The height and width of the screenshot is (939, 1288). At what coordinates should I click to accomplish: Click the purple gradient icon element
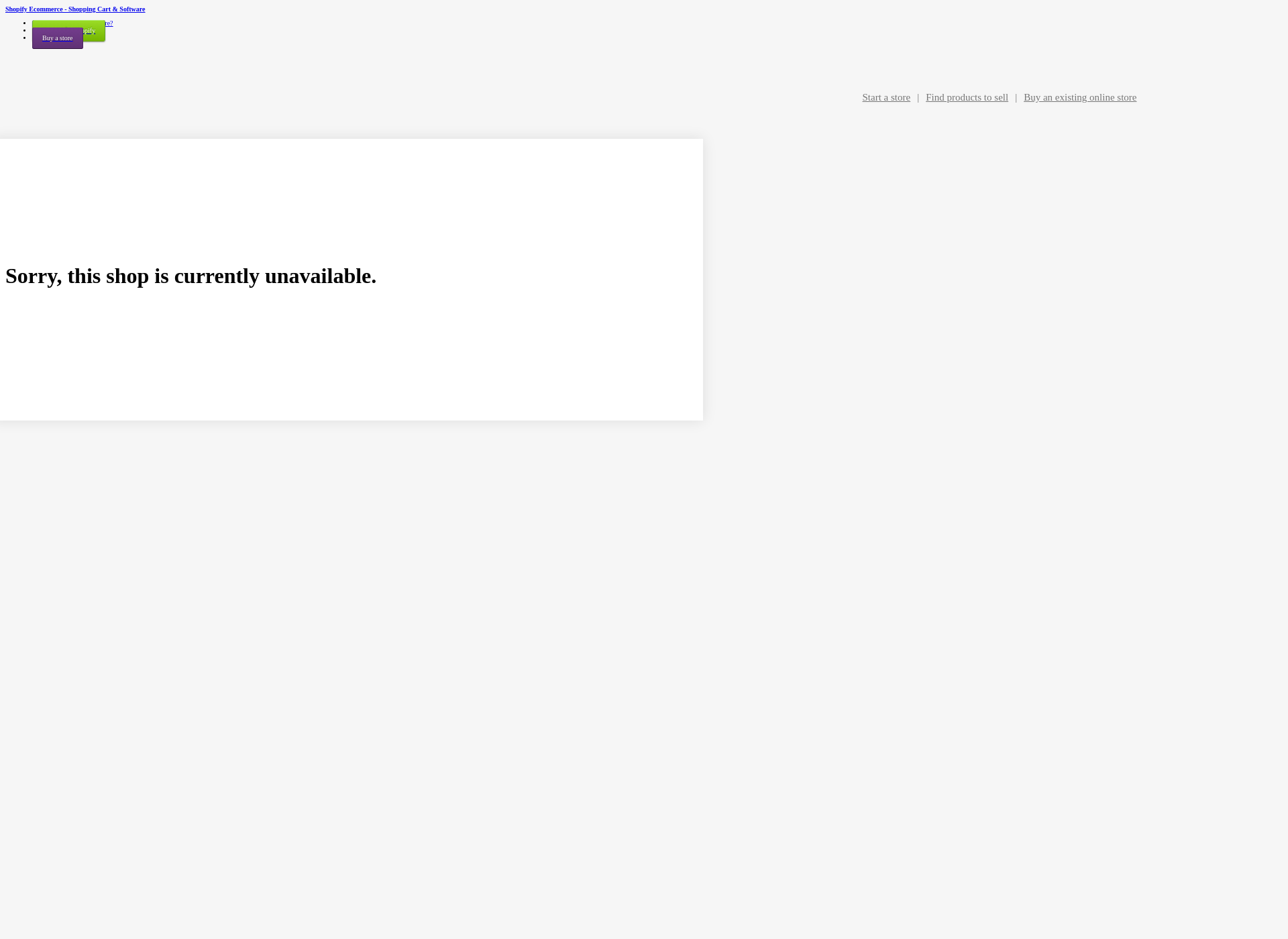click(x=57, y=38)
